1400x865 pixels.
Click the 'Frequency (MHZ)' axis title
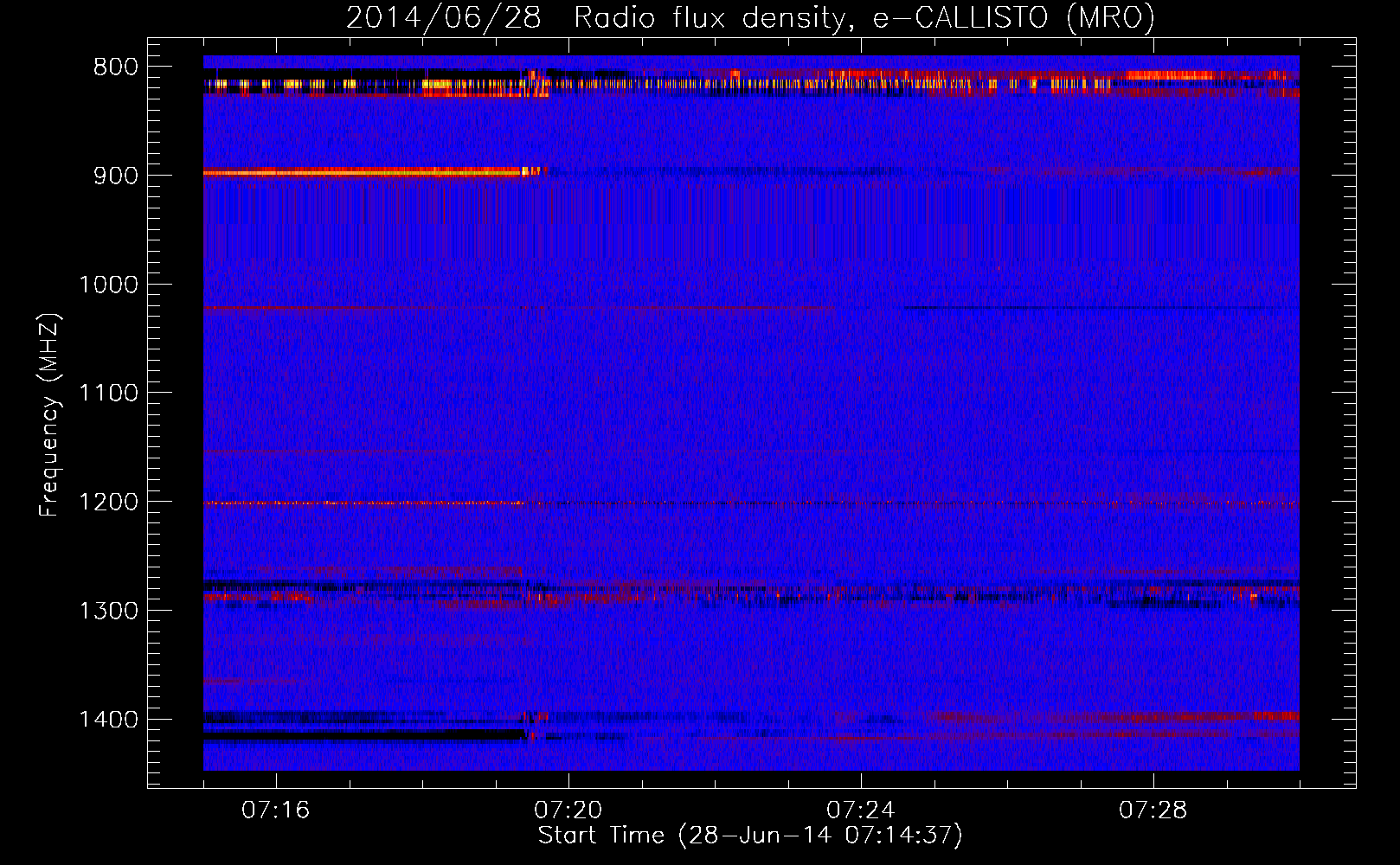point(50,415)
